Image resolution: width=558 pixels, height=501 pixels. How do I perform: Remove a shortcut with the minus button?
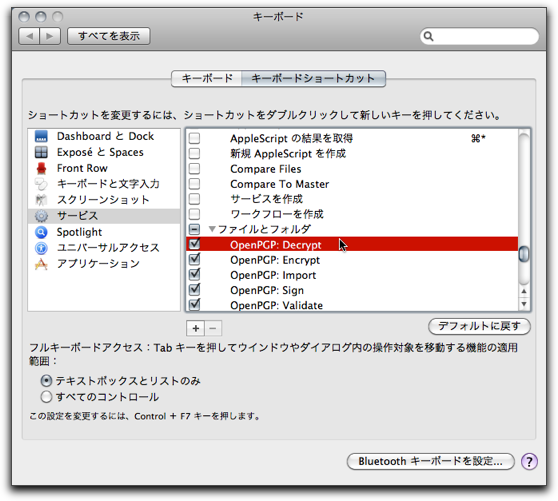point(213,328)
